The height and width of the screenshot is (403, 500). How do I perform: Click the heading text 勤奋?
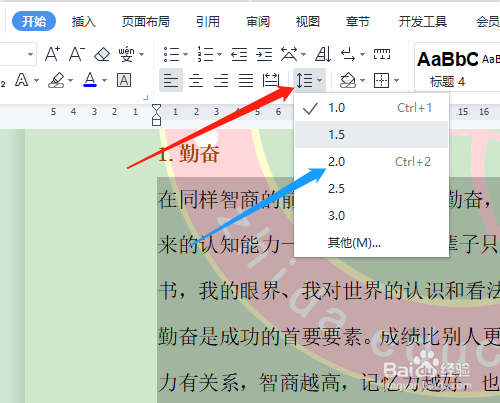coord(199,154)
